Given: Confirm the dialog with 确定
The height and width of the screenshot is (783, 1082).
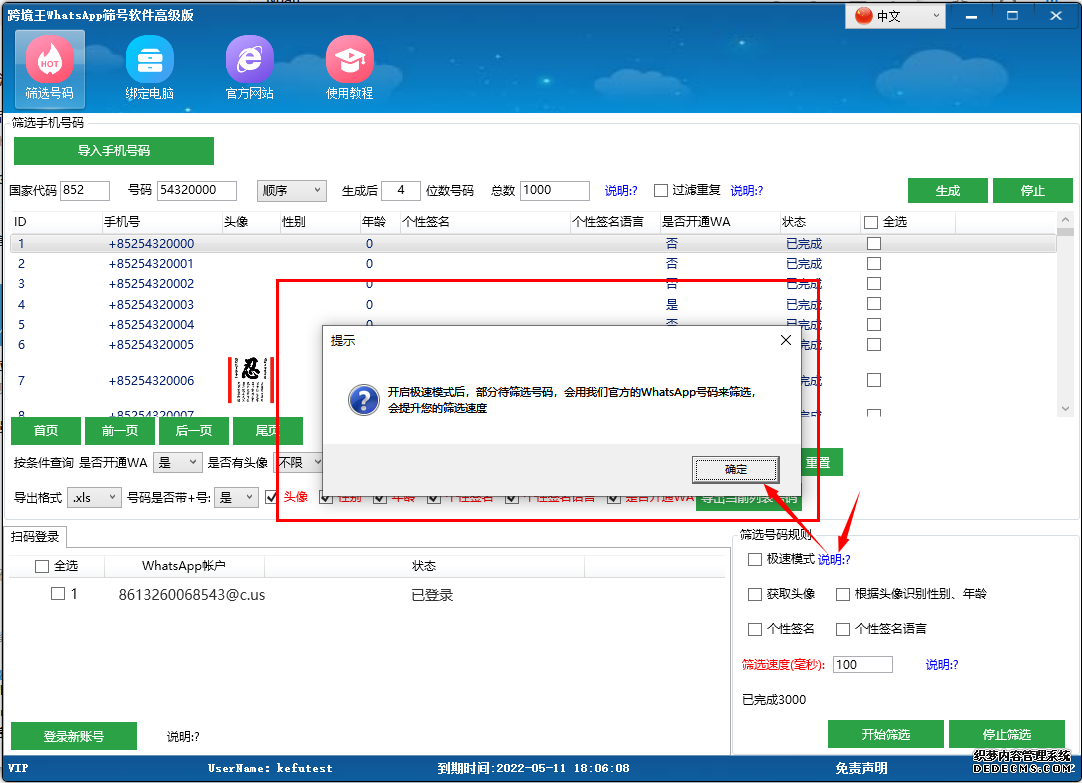Looking at the screenshot, I should [x=736, y=470].
